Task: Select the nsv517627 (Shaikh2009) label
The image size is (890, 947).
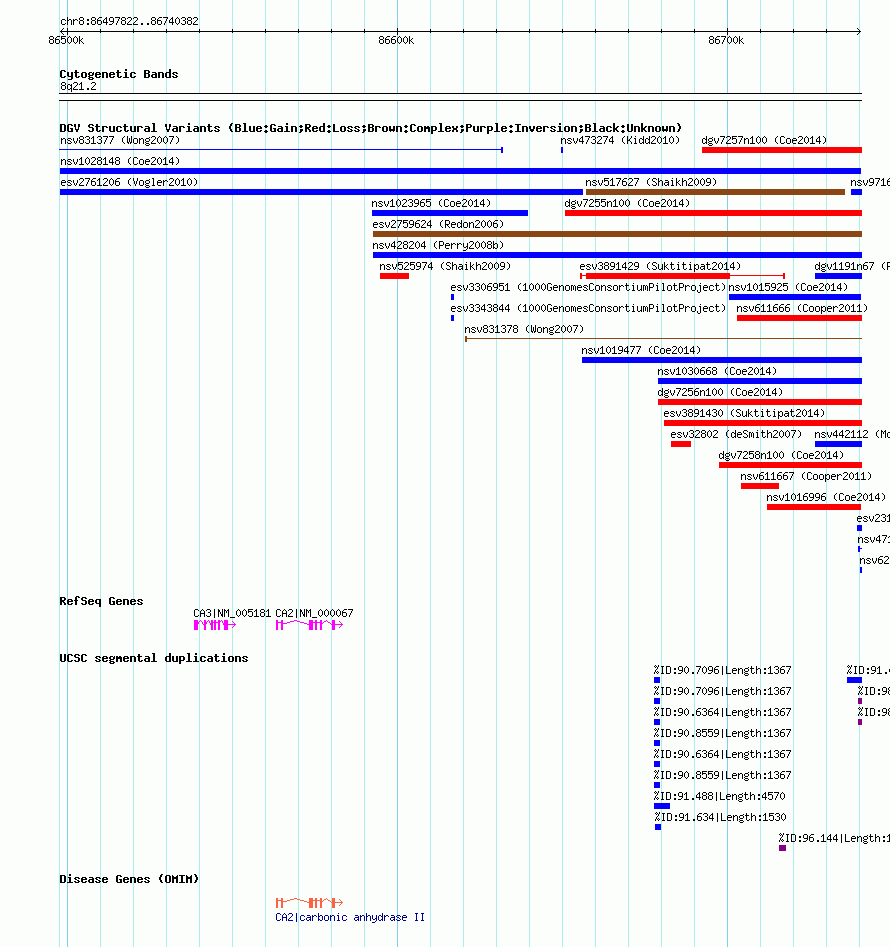Action: (651, 182)
